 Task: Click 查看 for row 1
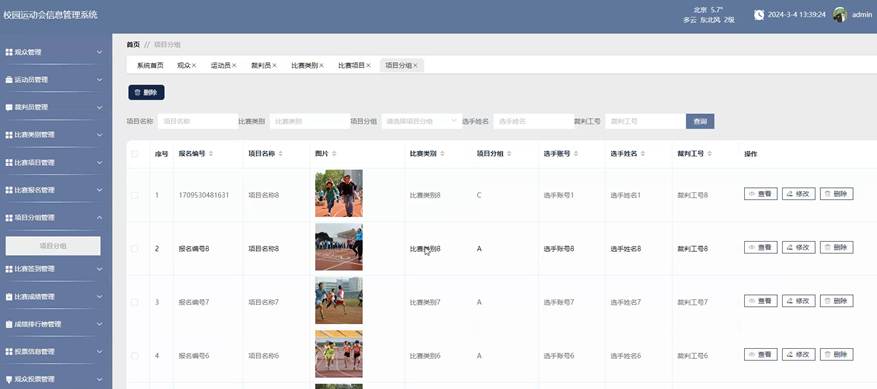[761, 194]
